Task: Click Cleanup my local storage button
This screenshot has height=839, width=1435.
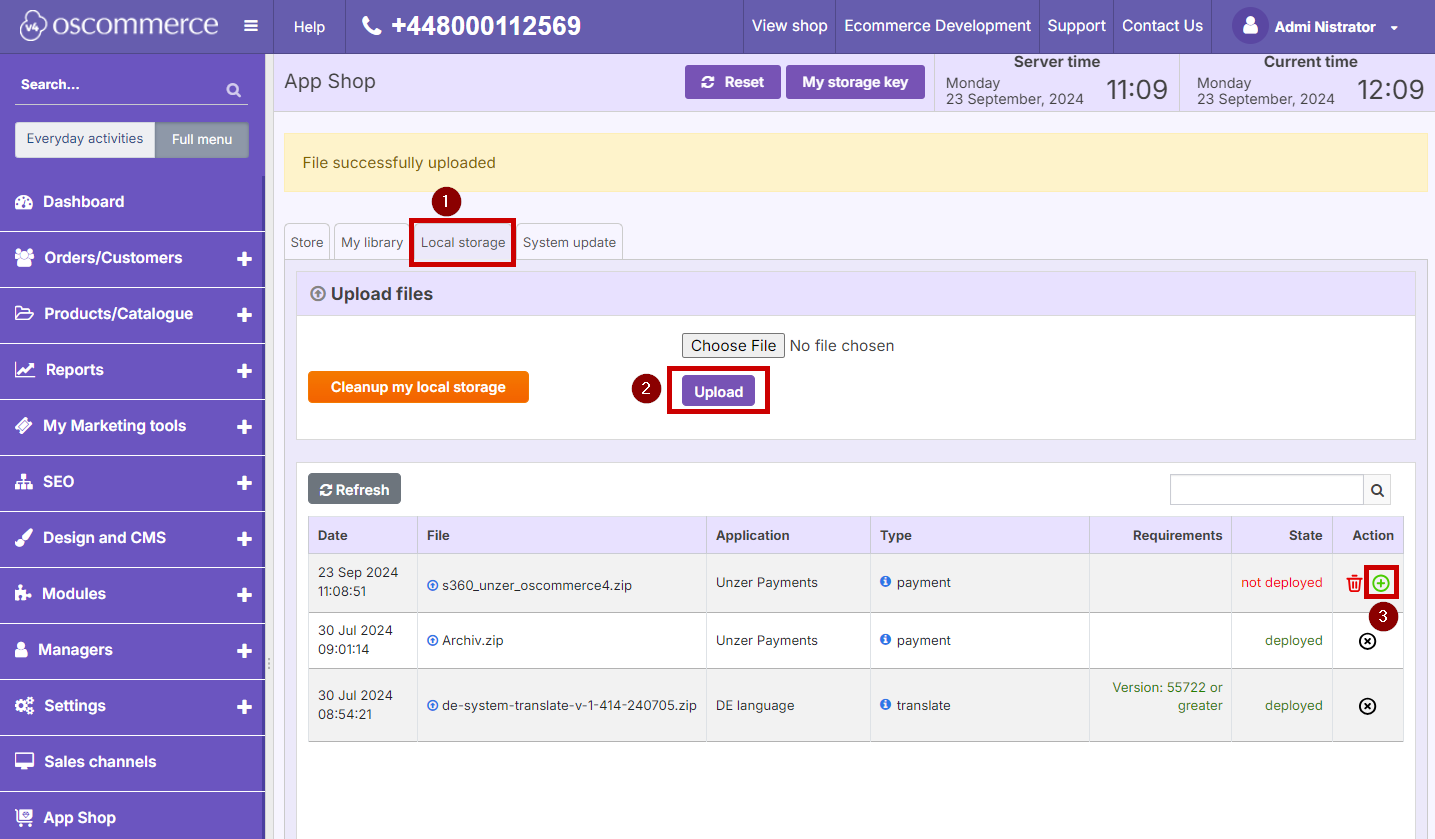Action: (418, 387)
